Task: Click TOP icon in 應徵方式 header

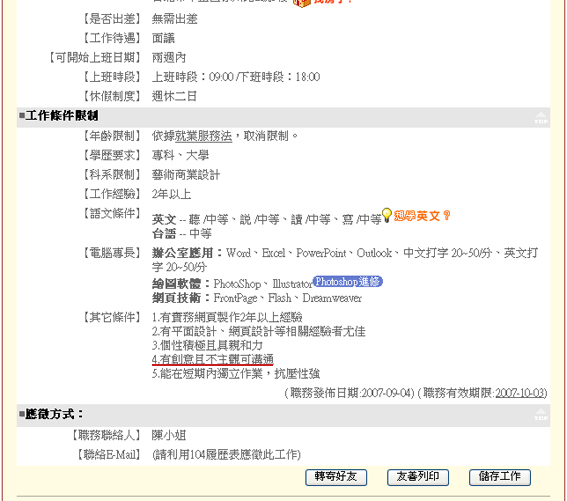Action: (x=541, y=414)
